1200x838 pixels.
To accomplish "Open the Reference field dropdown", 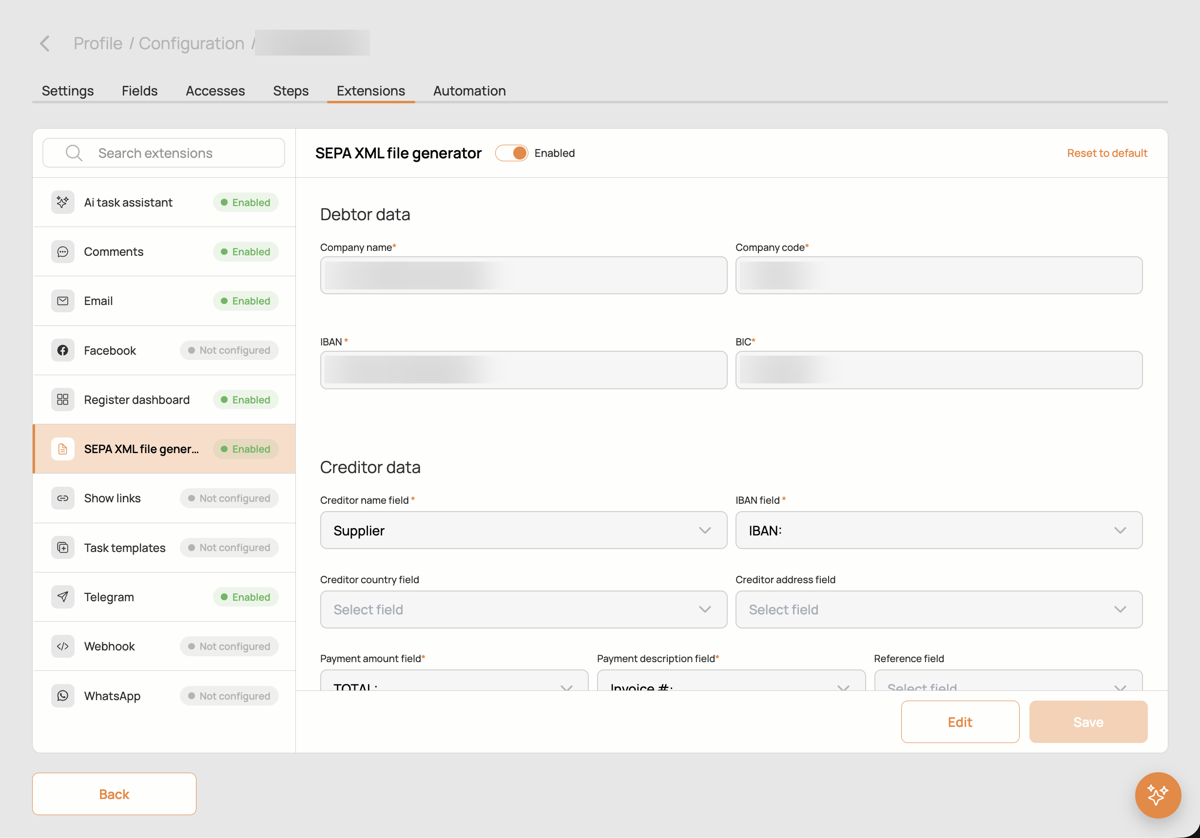I will coord(1008,680).
